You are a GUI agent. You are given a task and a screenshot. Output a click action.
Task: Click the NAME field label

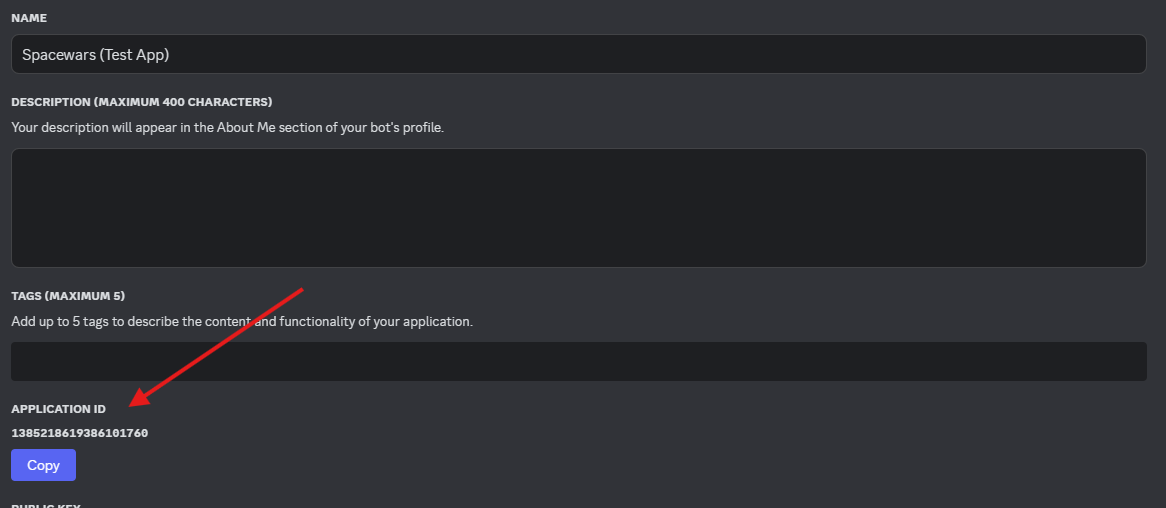(29, 19)
